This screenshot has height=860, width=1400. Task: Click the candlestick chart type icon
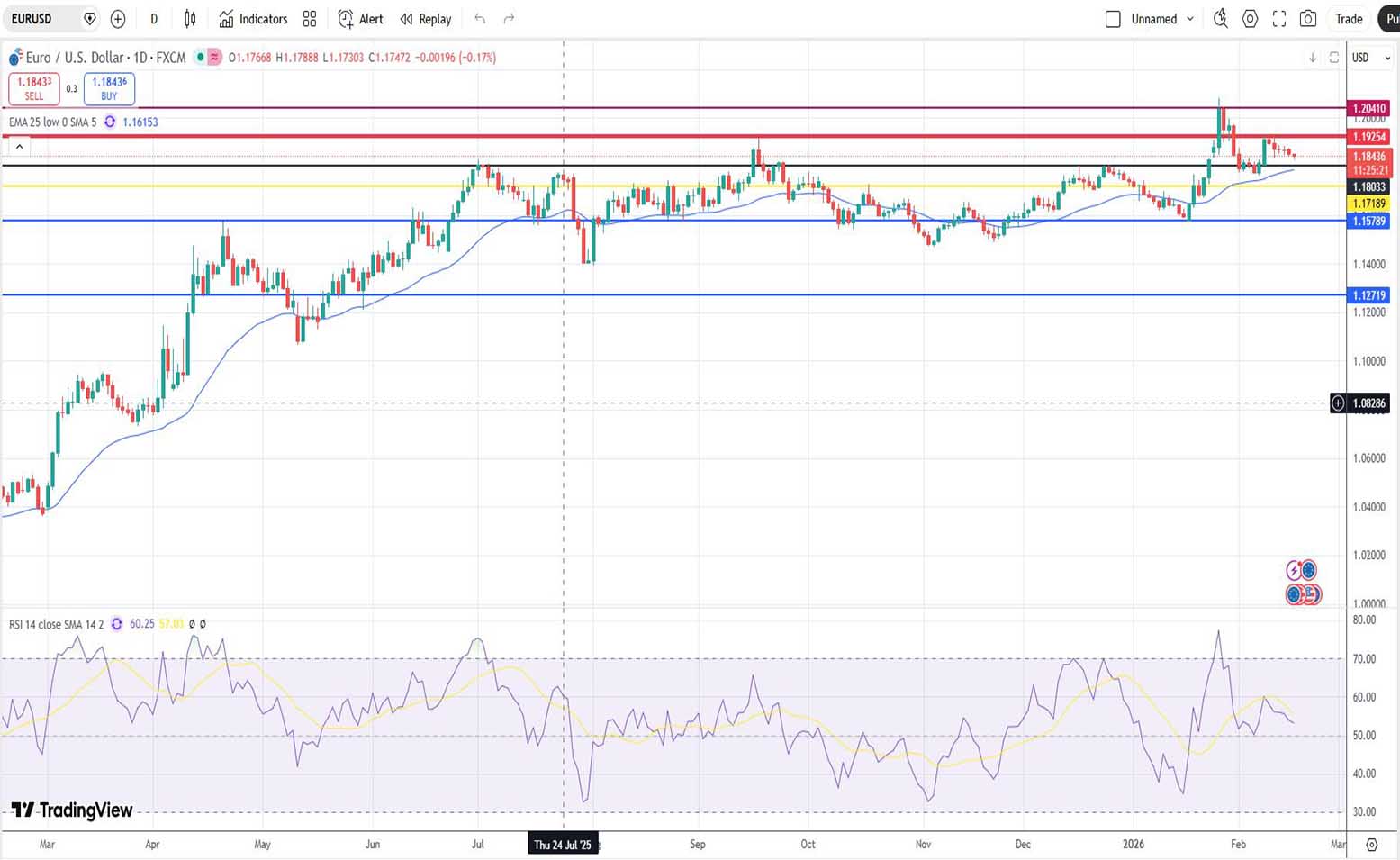[x=190, y=19]
